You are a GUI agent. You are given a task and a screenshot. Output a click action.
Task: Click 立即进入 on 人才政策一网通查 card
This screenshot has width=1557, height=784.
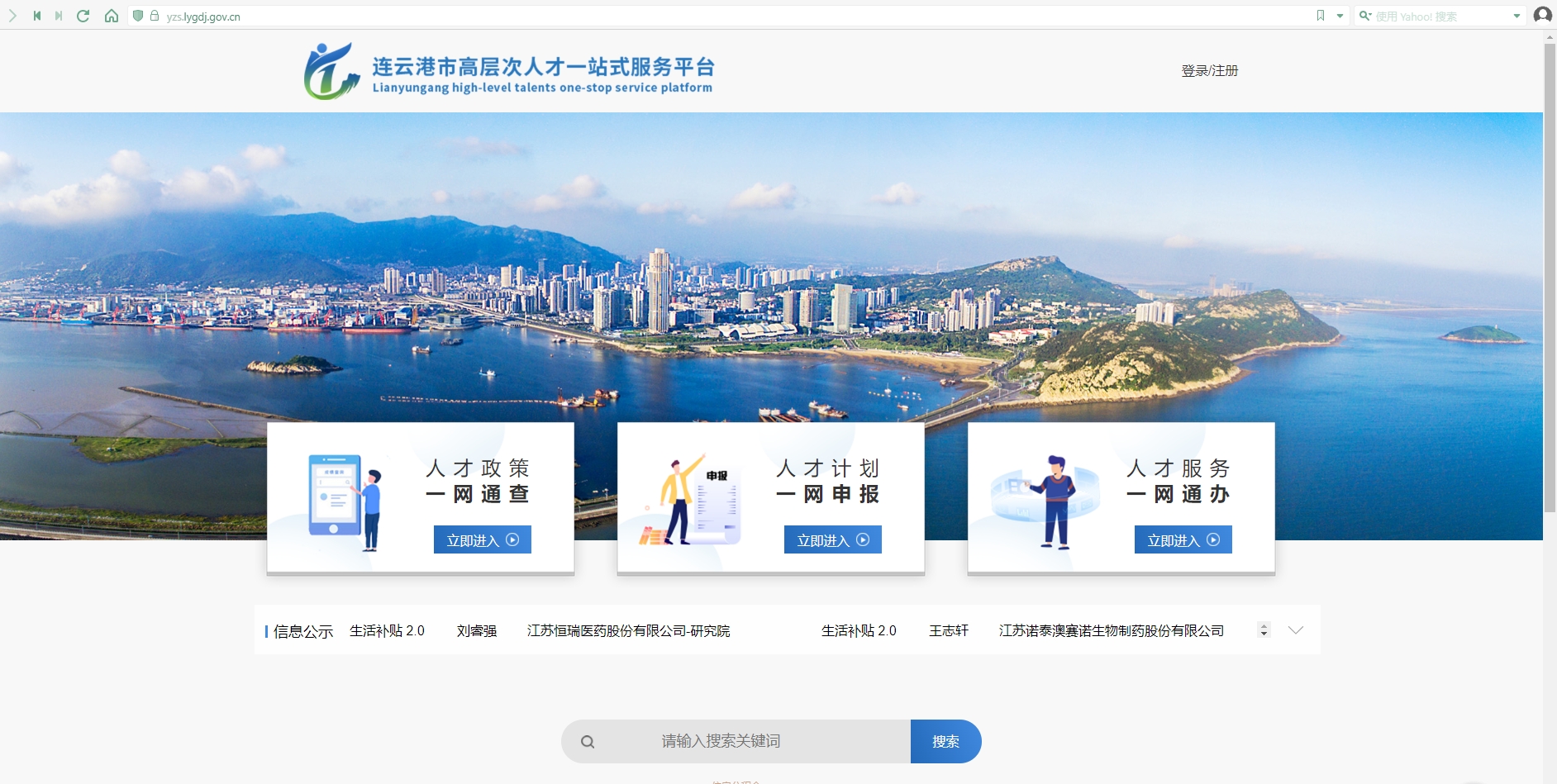pos(482,539)
